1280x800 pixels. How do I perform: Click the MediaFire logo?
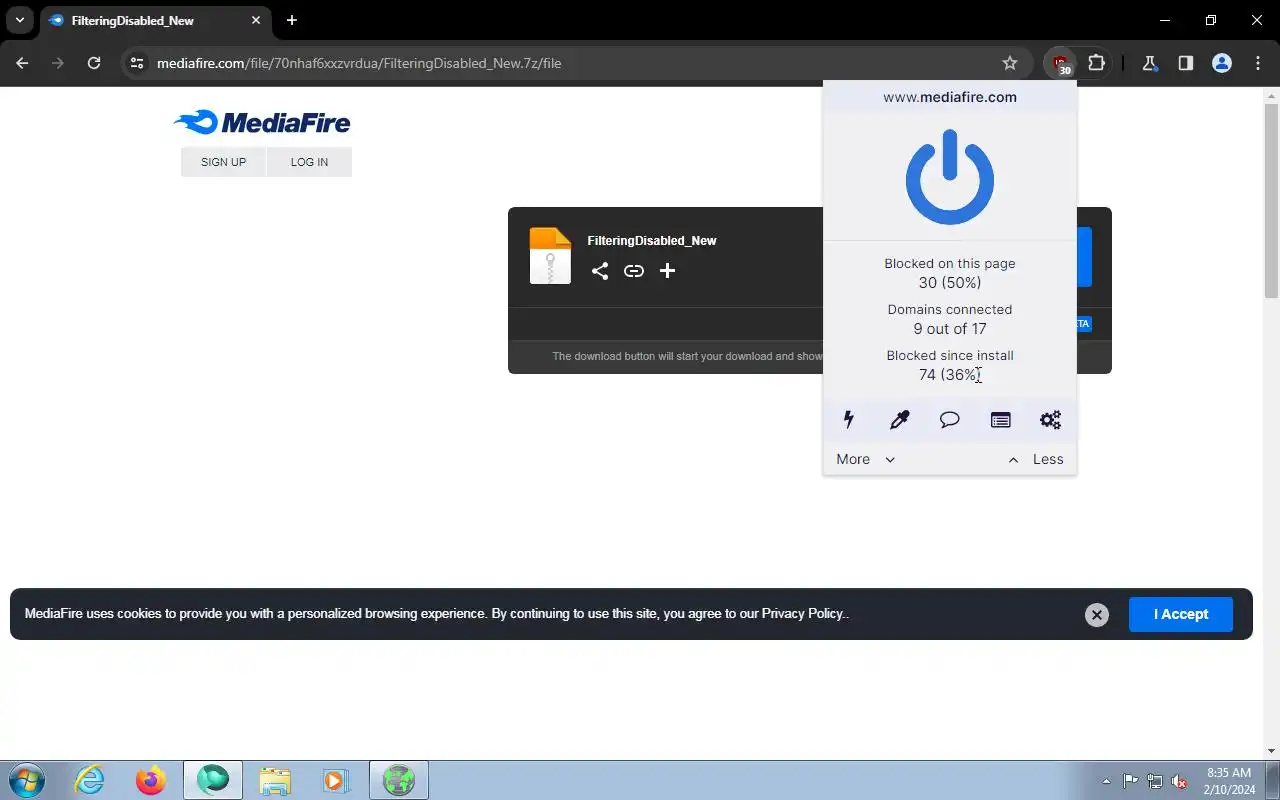(x=262, y=122)
